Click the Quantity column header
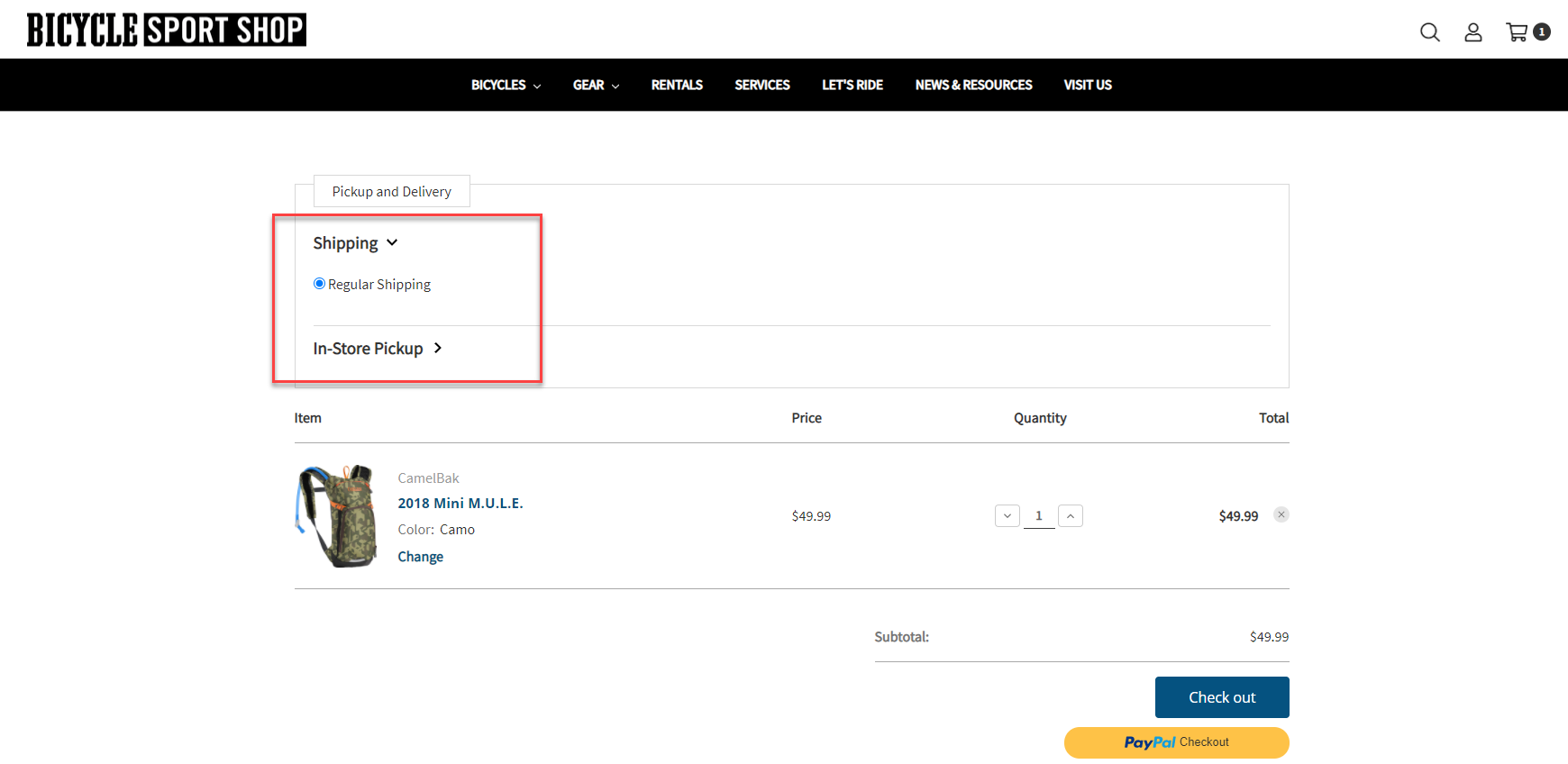Screen dimensions: 1568x764 coord(1040,418)
